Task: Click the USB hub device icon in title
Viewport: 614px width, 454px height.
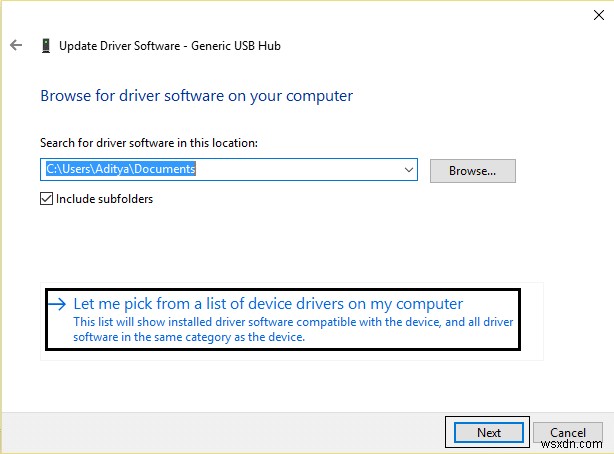Action: pyautogui.click(x=45, y=45)
